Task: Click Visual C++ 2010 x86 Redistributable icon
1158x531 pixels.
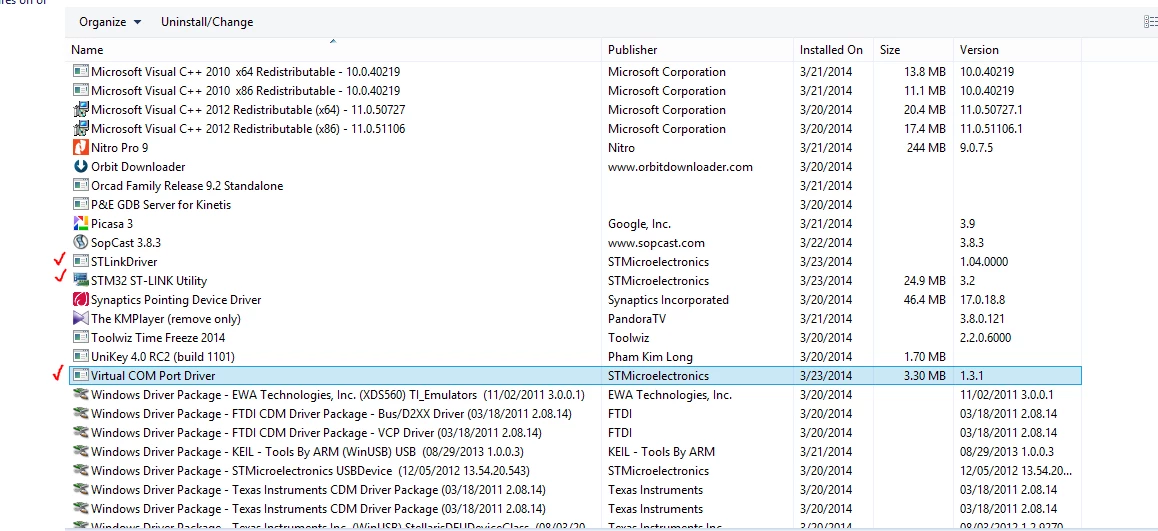Action: [x=80, y=91]
